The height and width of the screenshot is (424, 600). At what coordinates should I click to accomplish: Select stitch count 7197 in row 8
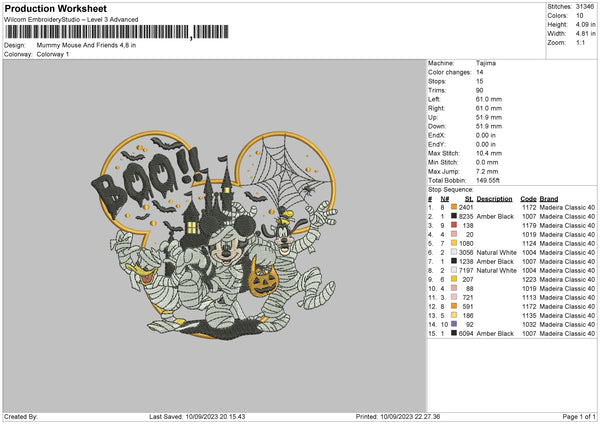pyautogui.click(x=466, y=271)
